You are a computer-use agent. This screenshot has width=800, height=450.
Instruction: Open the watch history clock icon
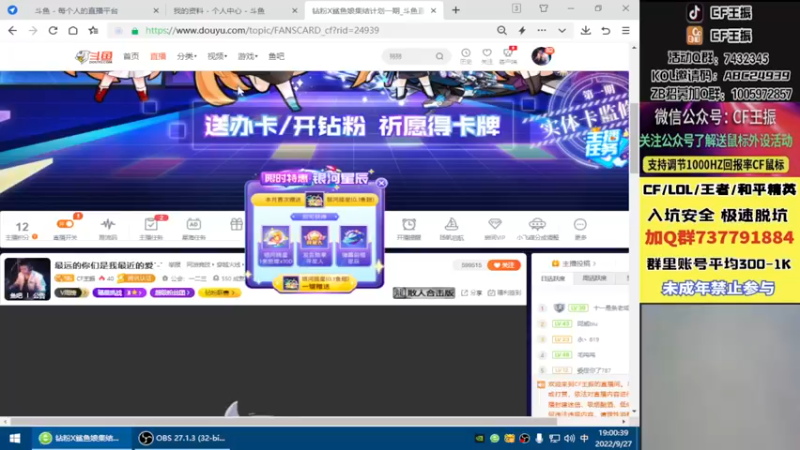tap(466, 56)
